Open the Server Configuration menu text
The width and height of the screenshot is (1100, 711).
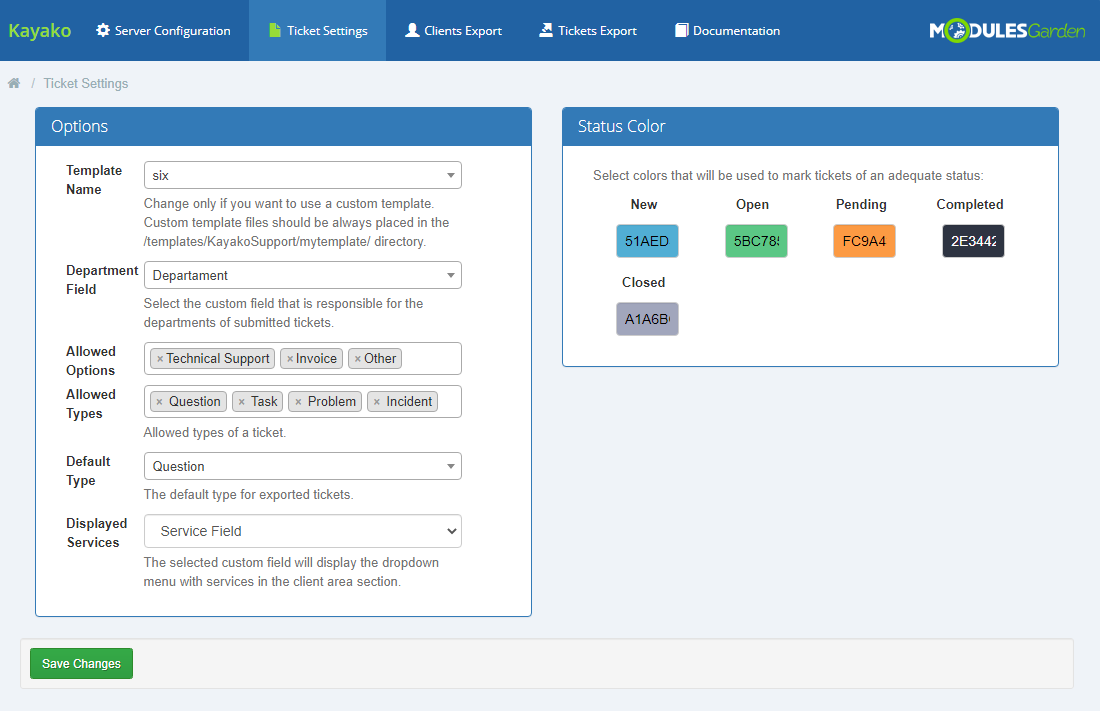tap(173, 30)
